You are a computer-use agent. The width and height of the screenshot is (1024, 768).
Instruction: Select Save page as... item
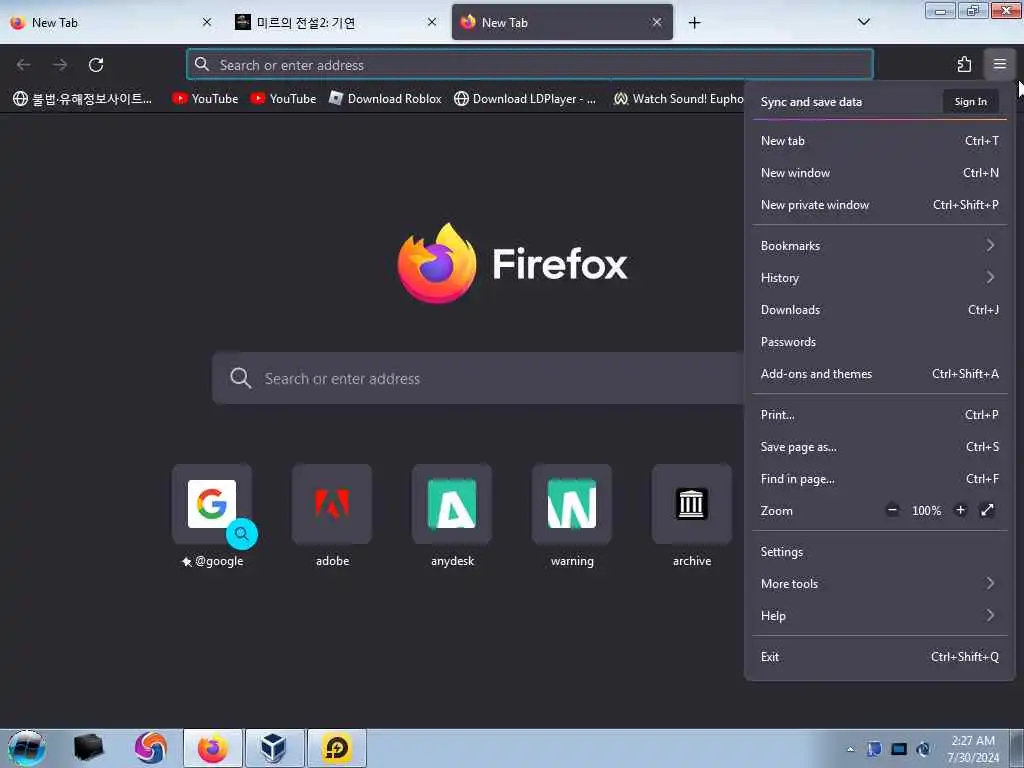(880, 447)
